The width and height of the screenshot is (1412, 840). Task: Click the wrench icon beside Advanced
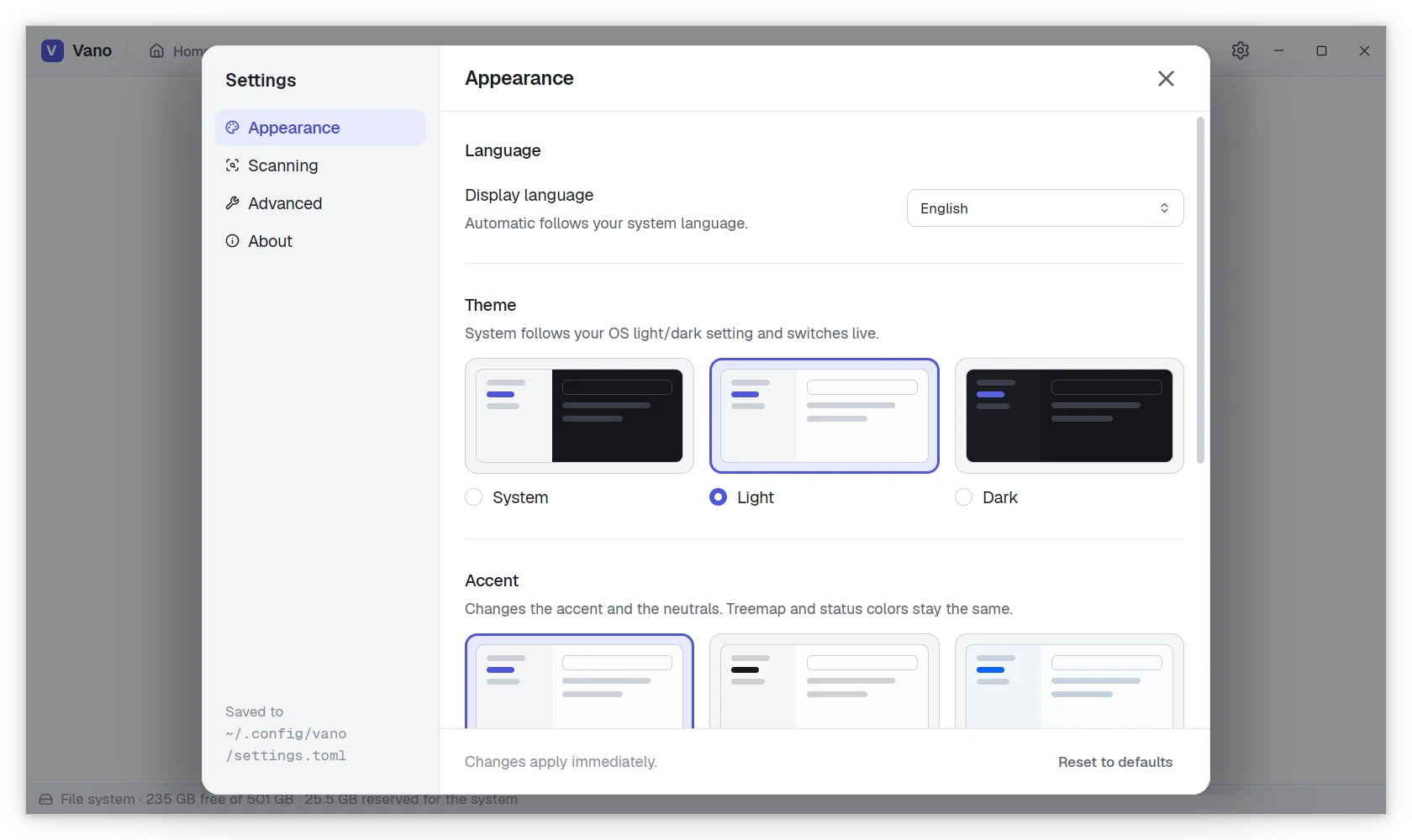(x=233, y=203)
